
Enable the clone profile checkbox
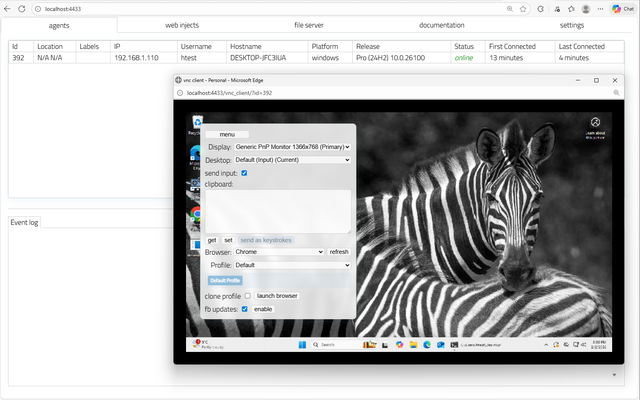tap(248, 296)
